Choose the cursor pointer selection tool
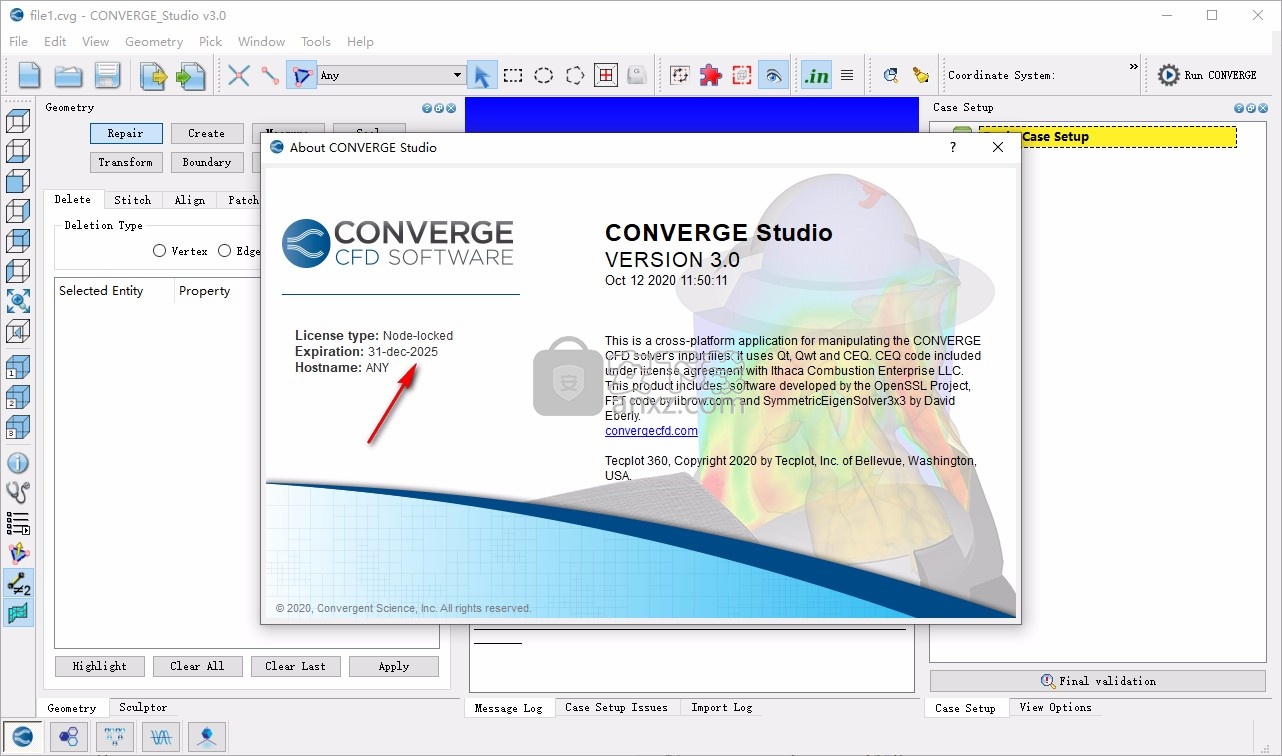The image size is (1282, 756). pos(482,75)
